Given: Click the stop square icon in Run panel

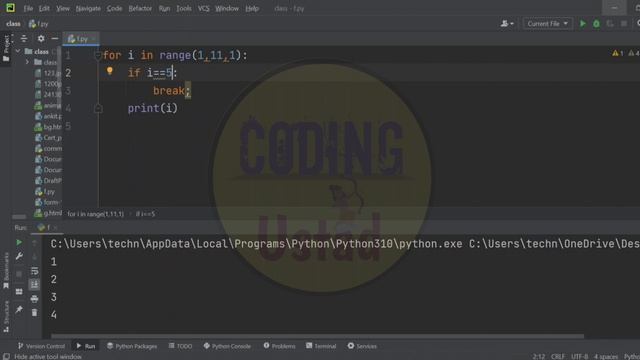Looking at the screenshot, I should (x=19, y=274).
